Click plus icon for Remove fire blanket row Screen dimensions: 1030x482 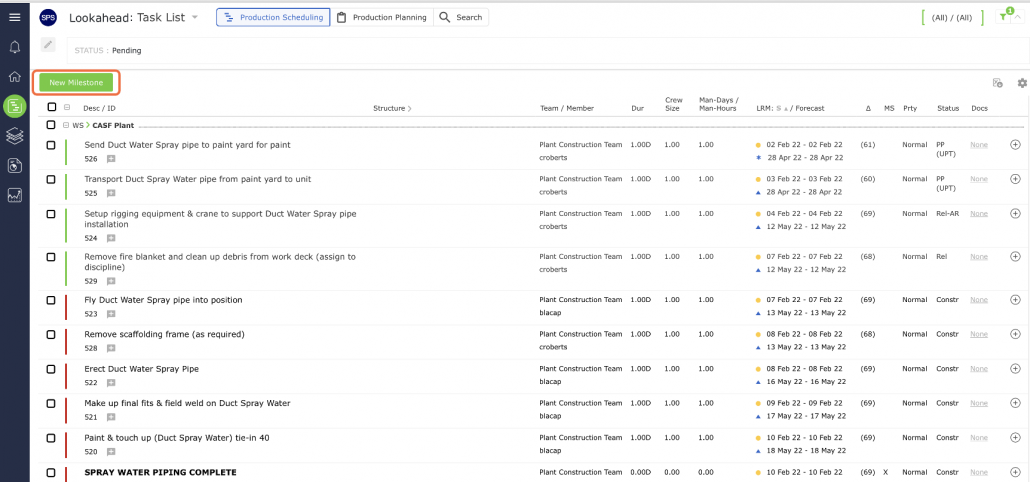coord(1015,256)
